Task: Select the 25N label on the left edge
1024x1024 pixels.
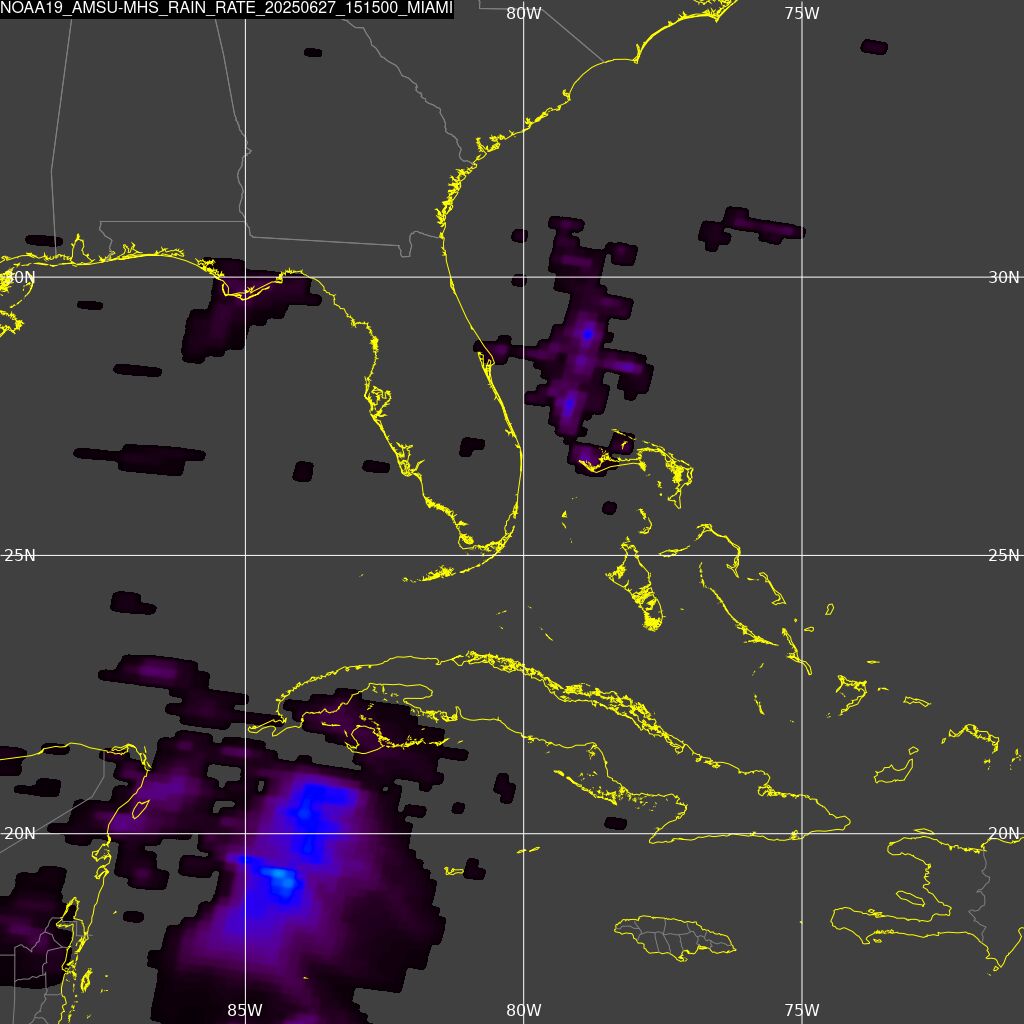Action: 20,555
